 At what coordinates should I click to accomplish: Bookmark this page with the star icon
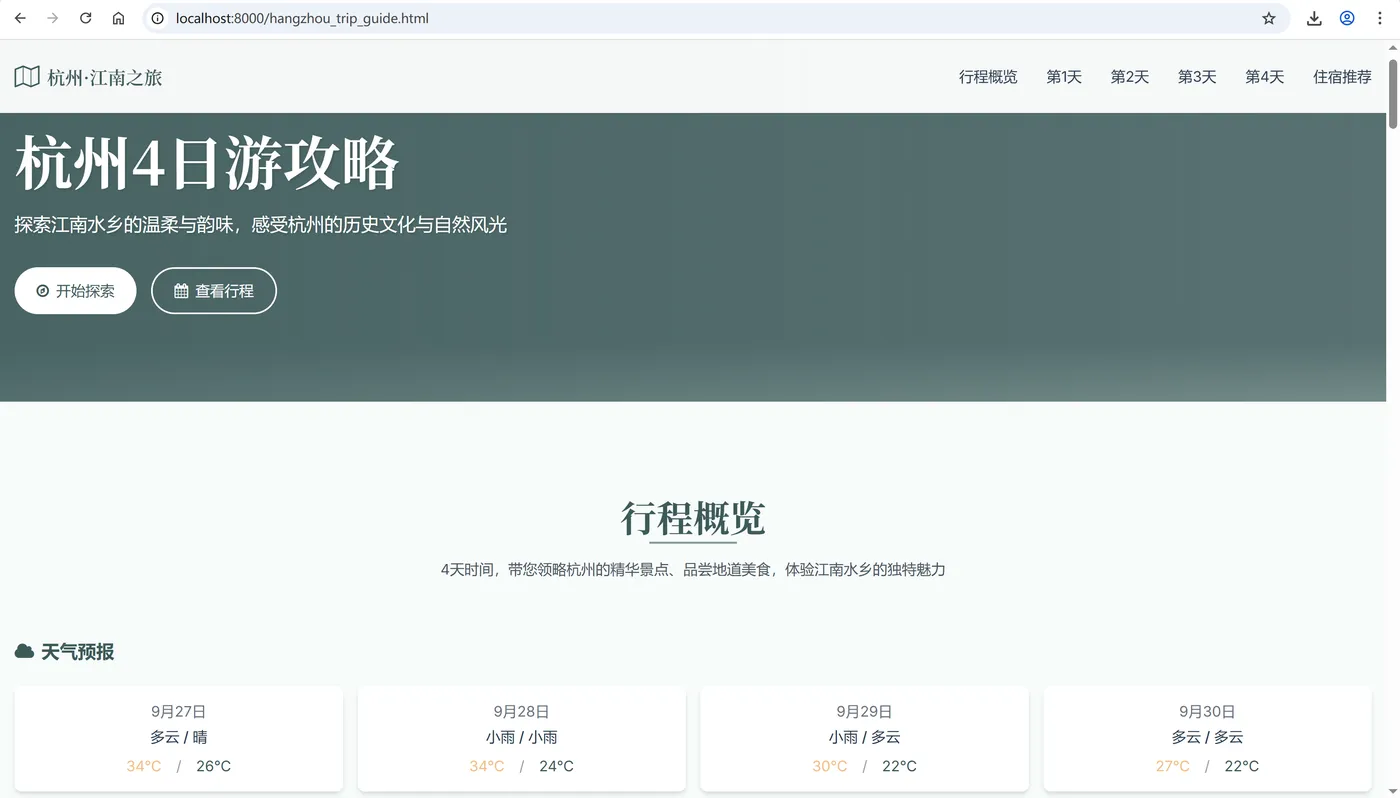pyautogui.click(x=1268, y=17)
